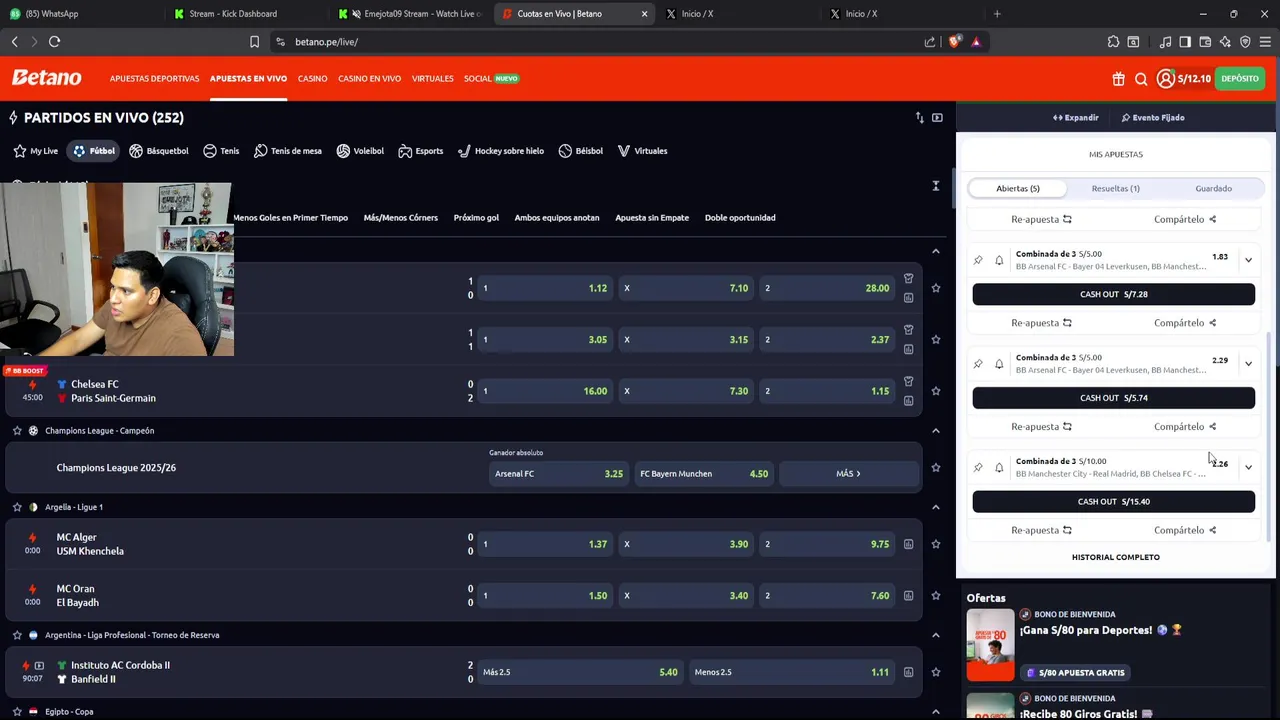Open the S/80 welcome bonus offer thumbnail
This screenshot has width=1280, height=720.
tap(990, 645)
